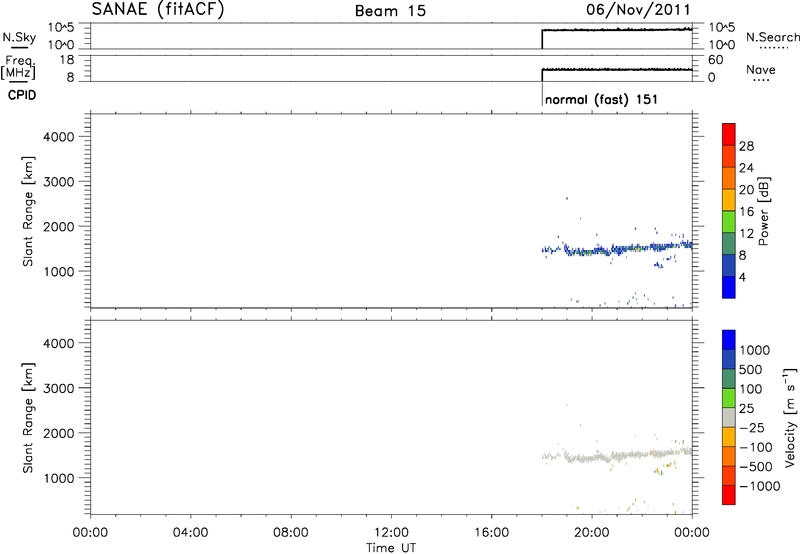Click the Nave legend label
Screen dimensions: 800x554
point(761,69)
